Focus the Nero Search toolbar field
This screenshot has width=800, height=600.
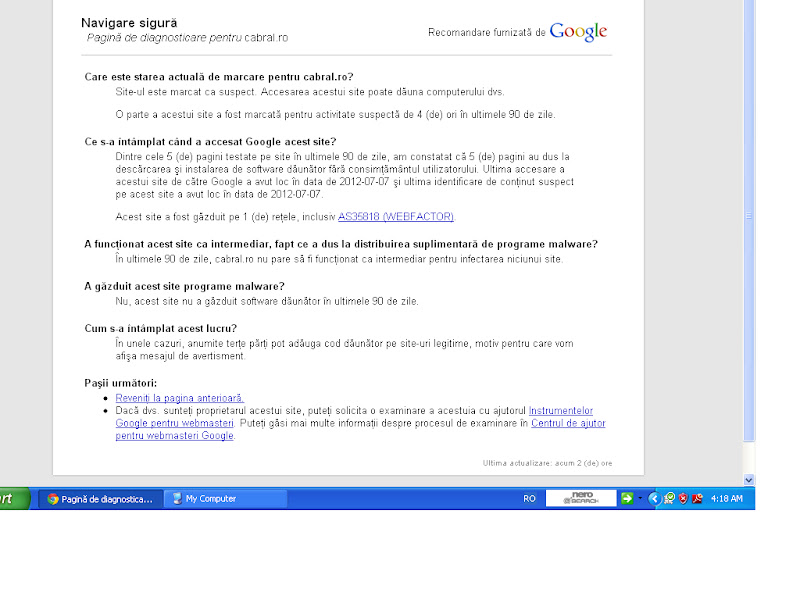[x=581, y=498]
